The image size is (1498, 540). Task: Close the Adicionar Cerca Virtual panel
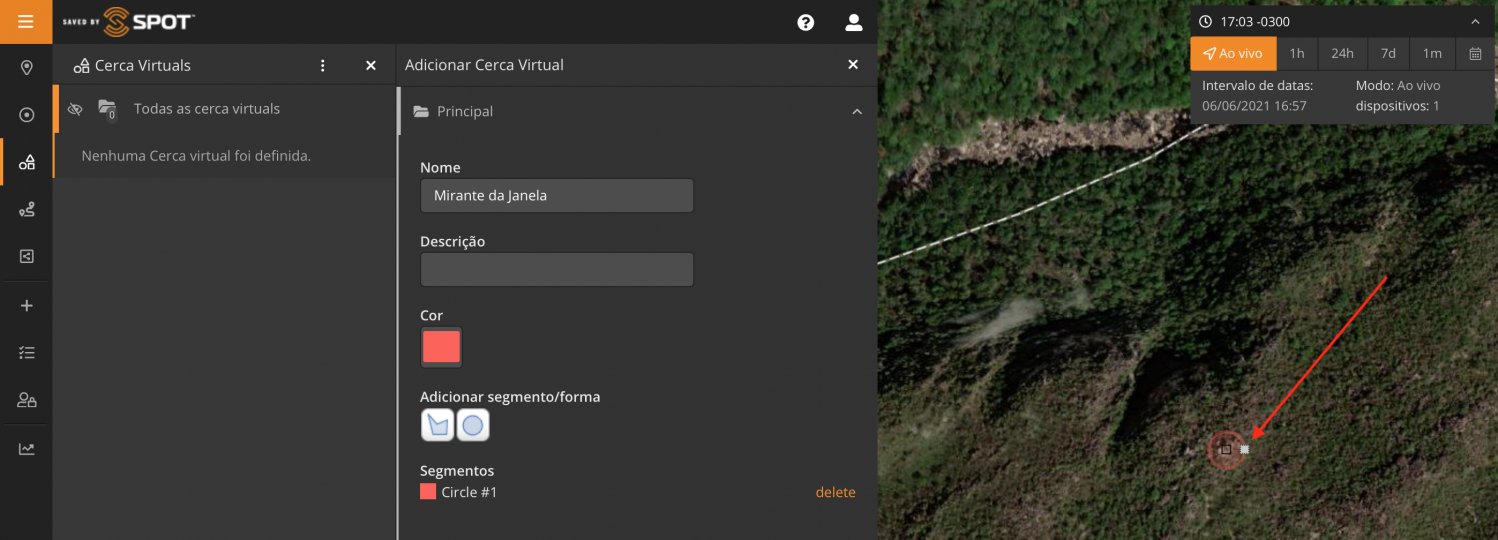tap(853, 65)
